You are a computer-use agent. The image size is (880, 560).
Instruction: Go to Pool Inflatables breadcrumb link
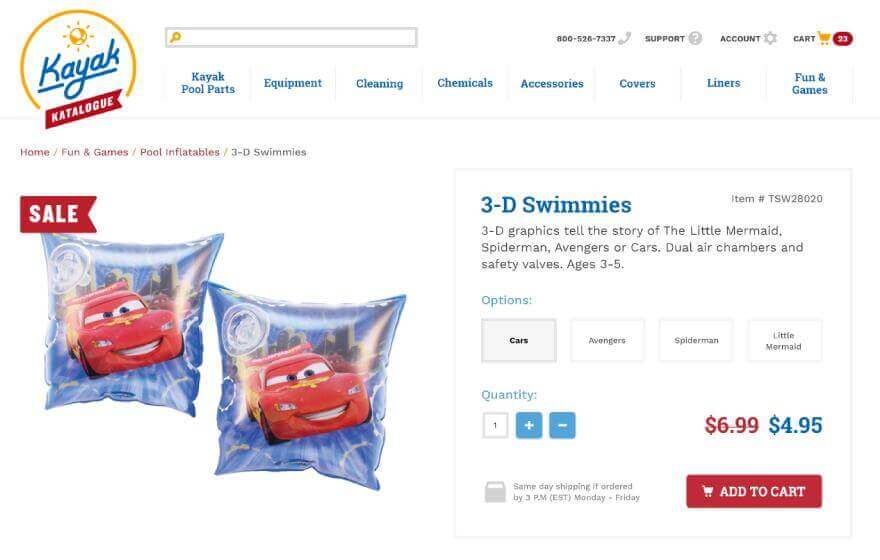pos(180,152)
